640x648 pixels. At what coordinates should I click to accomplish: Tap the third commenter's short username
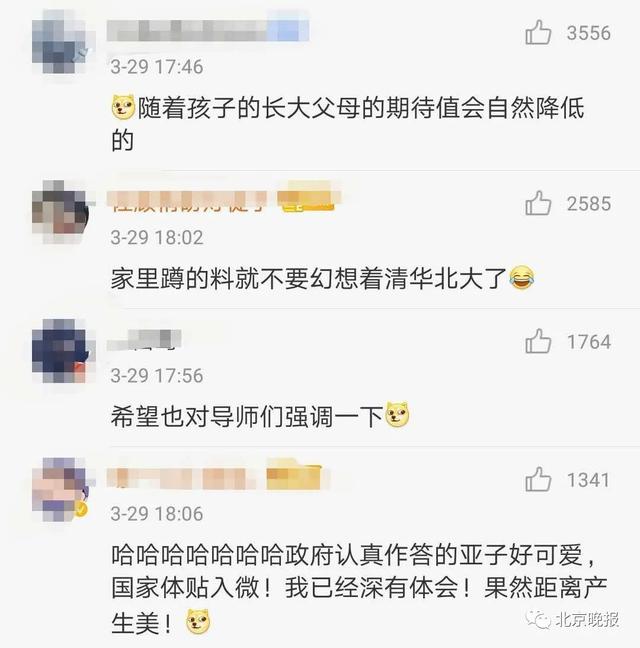pos(144,340)
